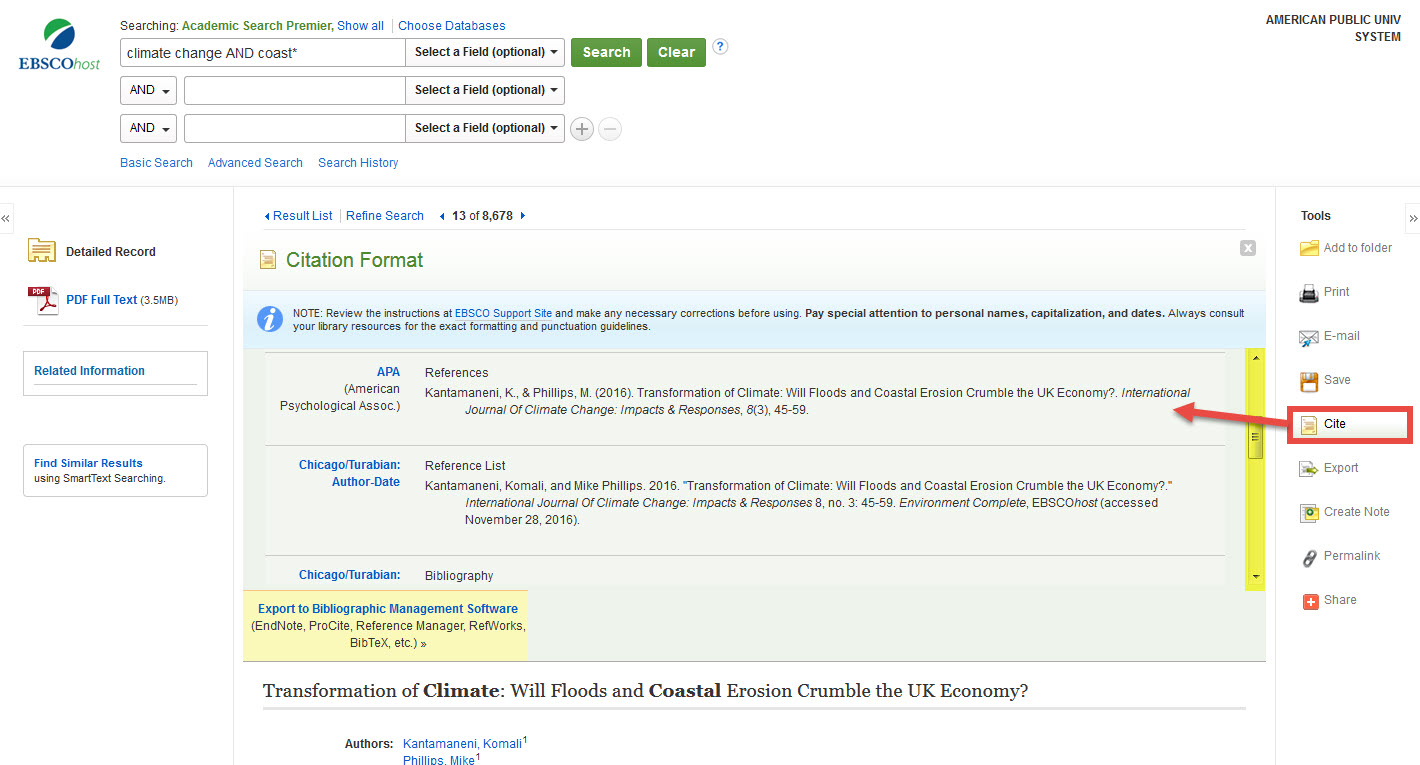This screenshot has height=765, width=1420.
Task: Click the Cite tool icon
Action: click(1309, 425)
